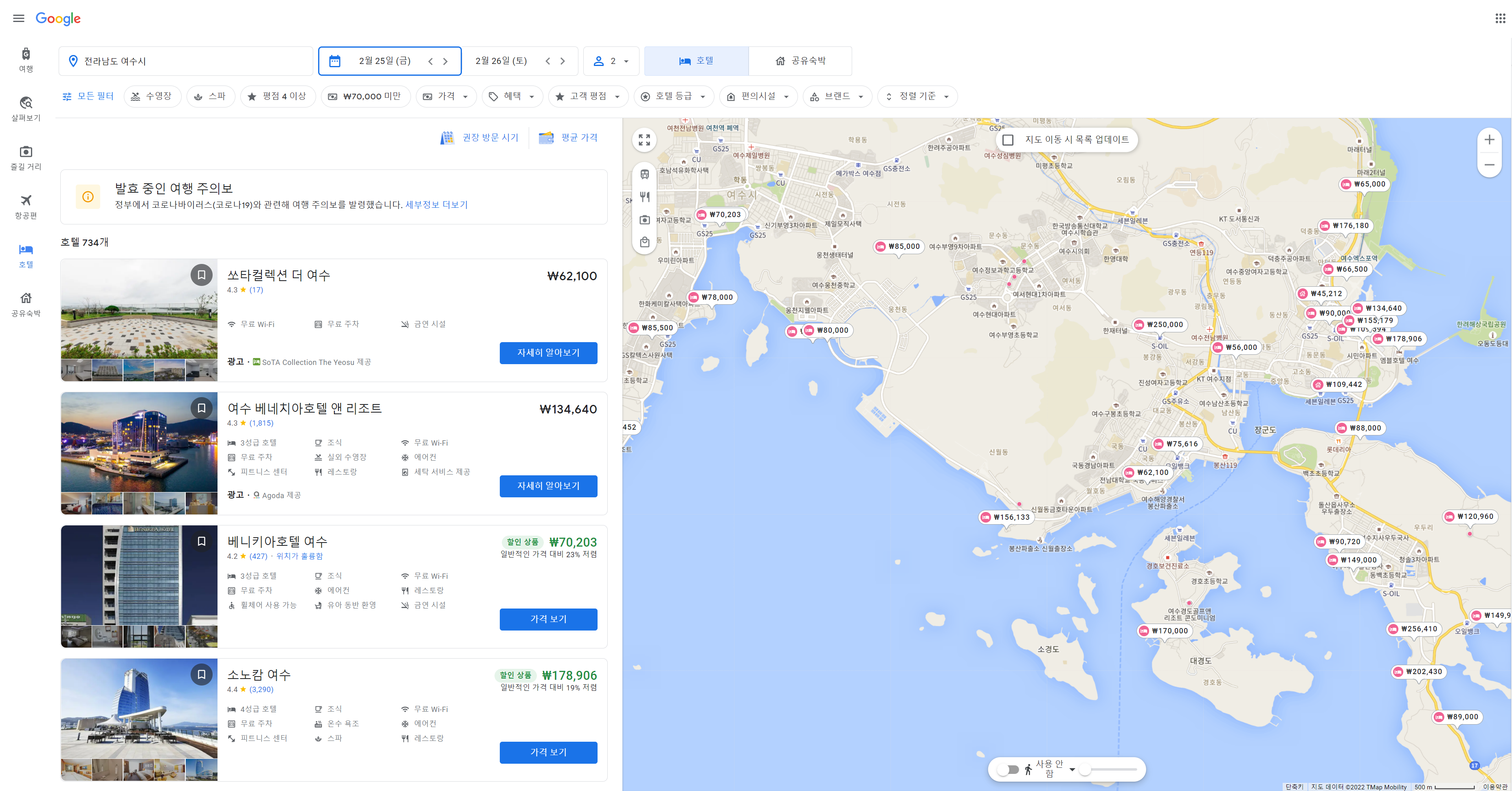The height and width of the screenshot is (791, 1512).
Task: Zoom out on the map
Action: click(1489, 165)
